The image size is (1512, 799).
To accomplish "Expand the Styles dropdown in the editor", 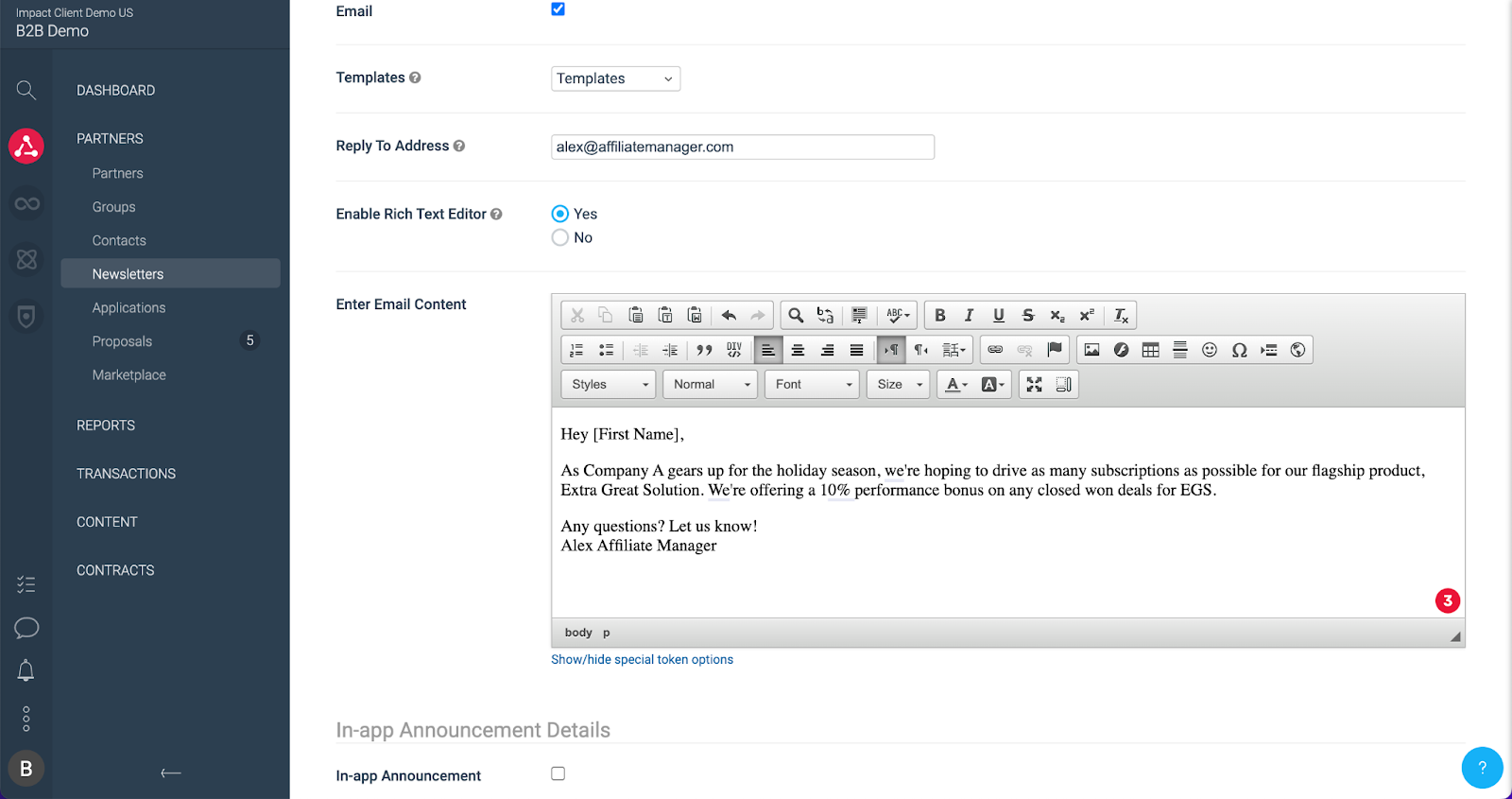I will tap(610, 385).
